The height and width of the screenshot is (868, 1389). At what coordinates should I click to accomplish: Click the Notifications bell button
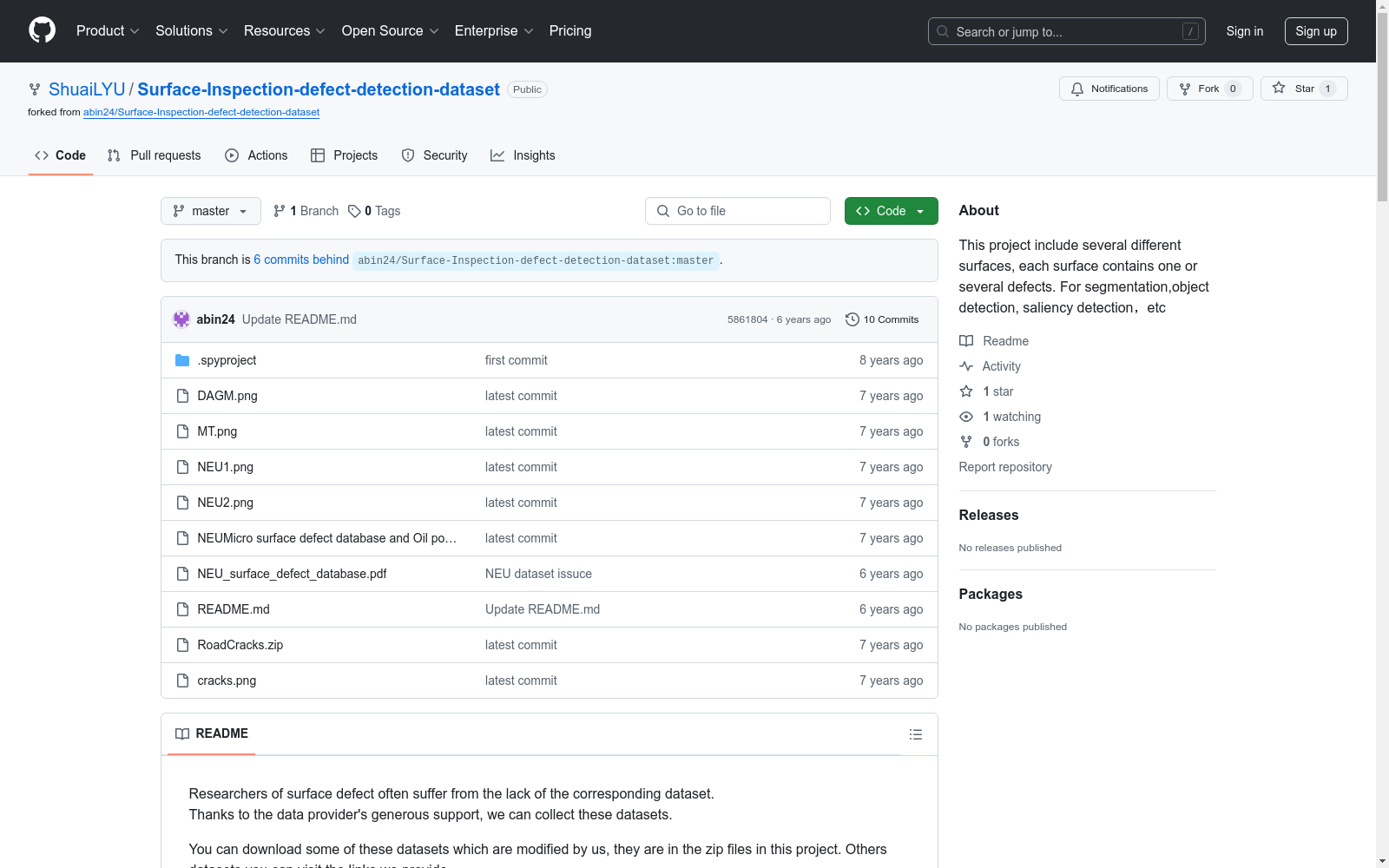(x=1109, y=89)
